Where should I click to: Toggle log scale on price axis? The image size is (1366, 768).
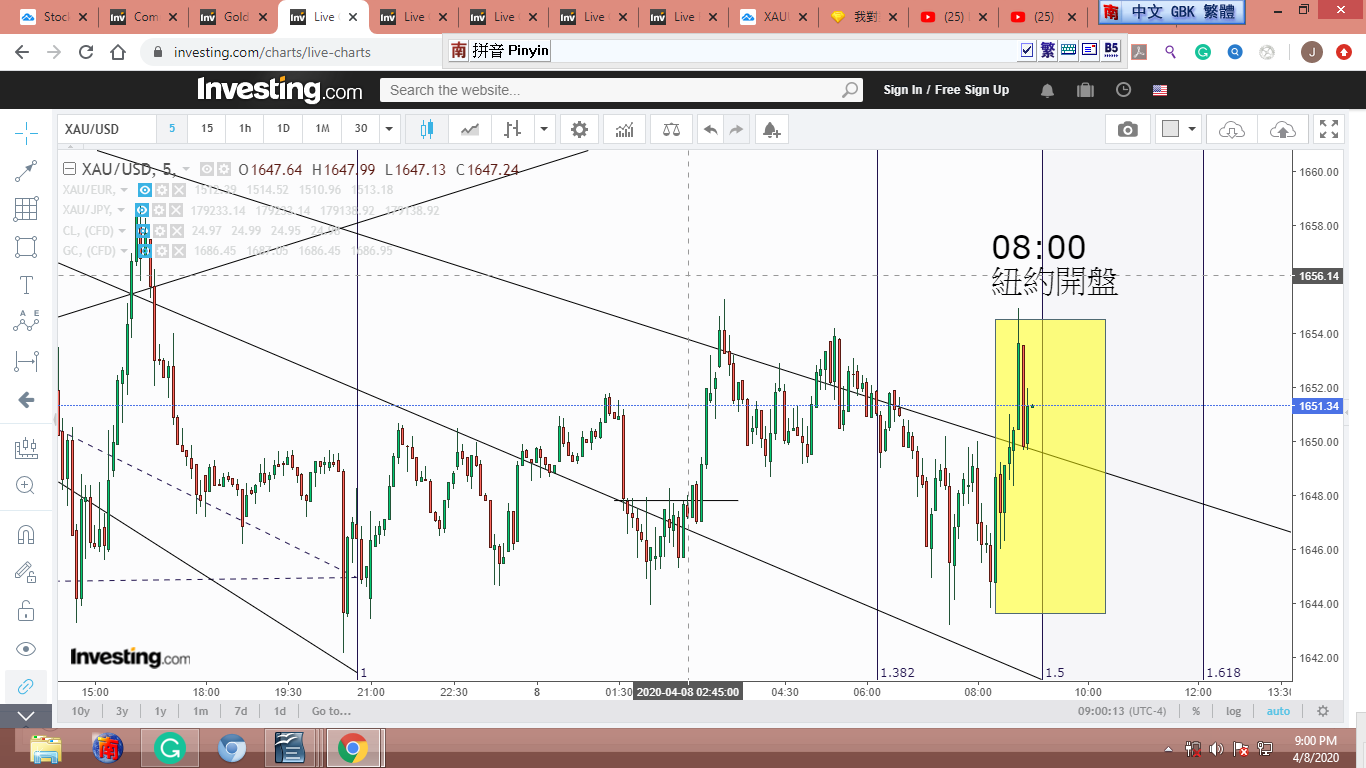(1233, 711)
